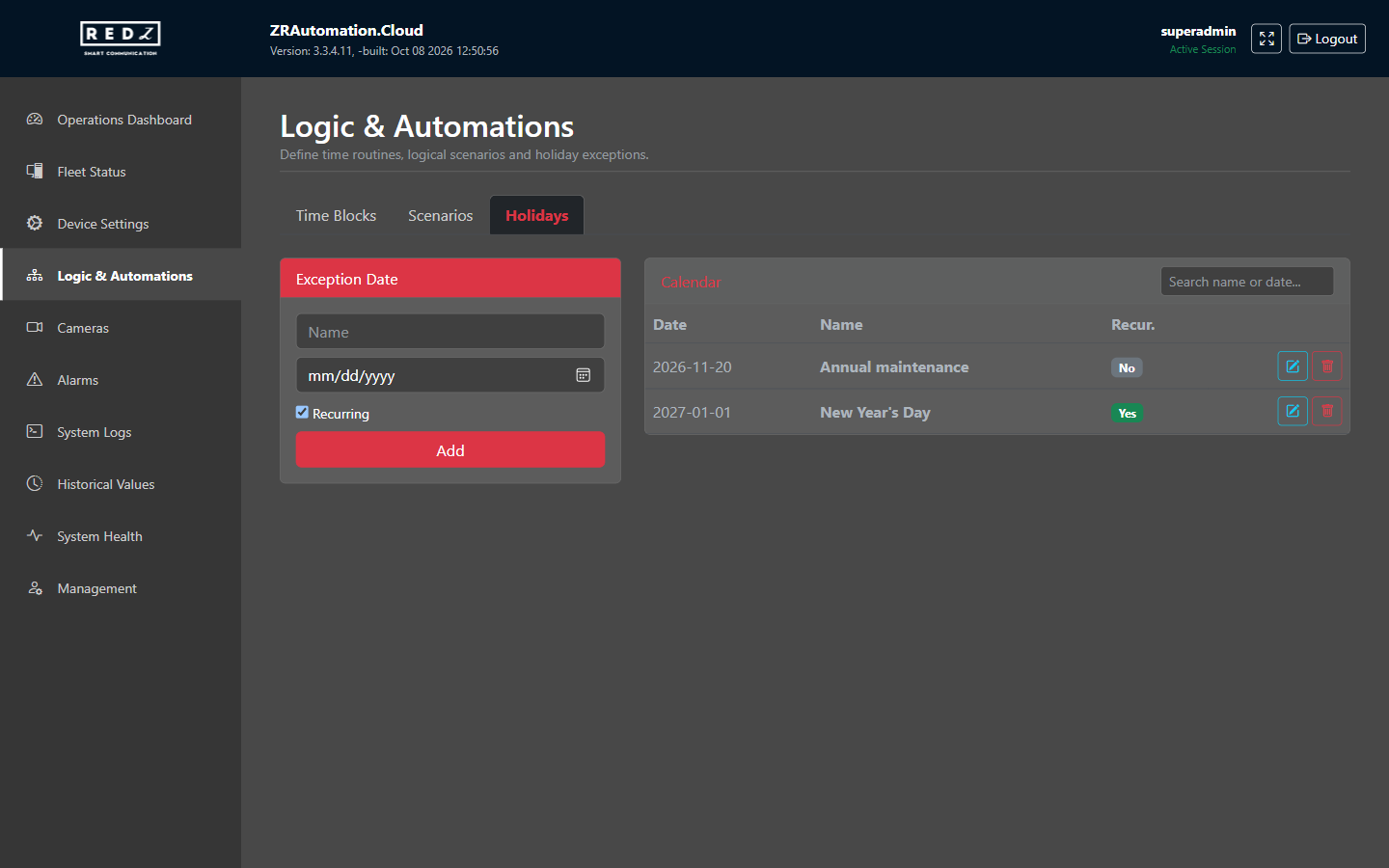1389x868 pixels.
Task: Click the System Health pulse icon
Action: (35, 536)
